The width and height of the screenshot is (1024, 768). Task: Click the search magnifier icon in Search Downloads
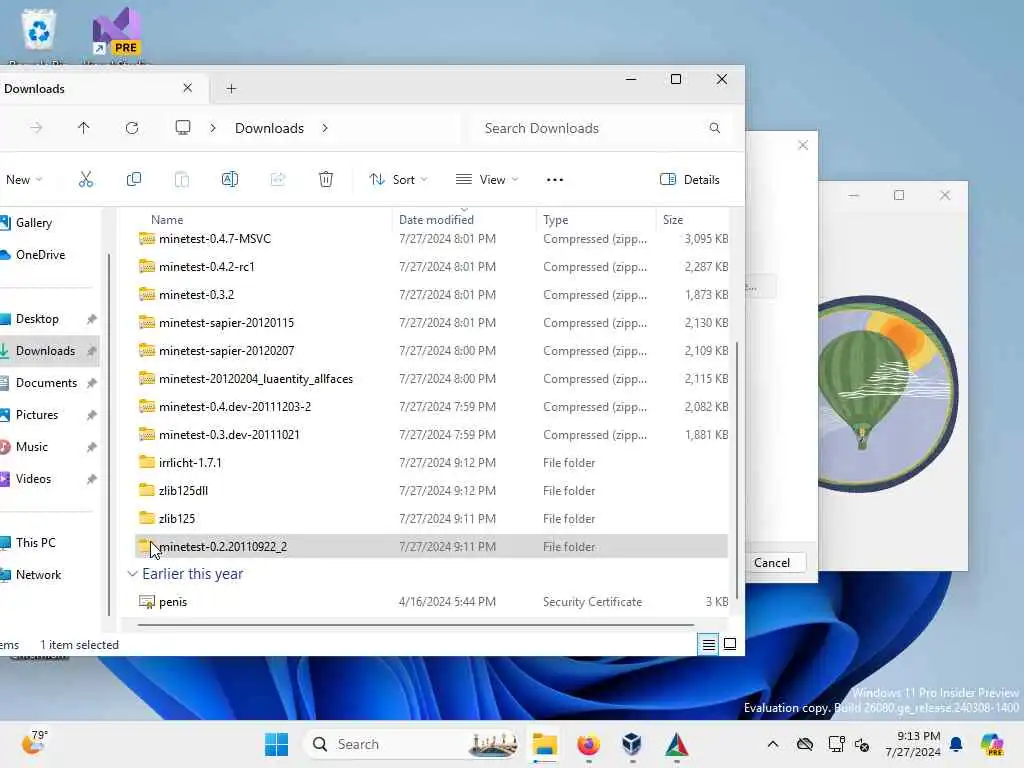pos(714,128)
